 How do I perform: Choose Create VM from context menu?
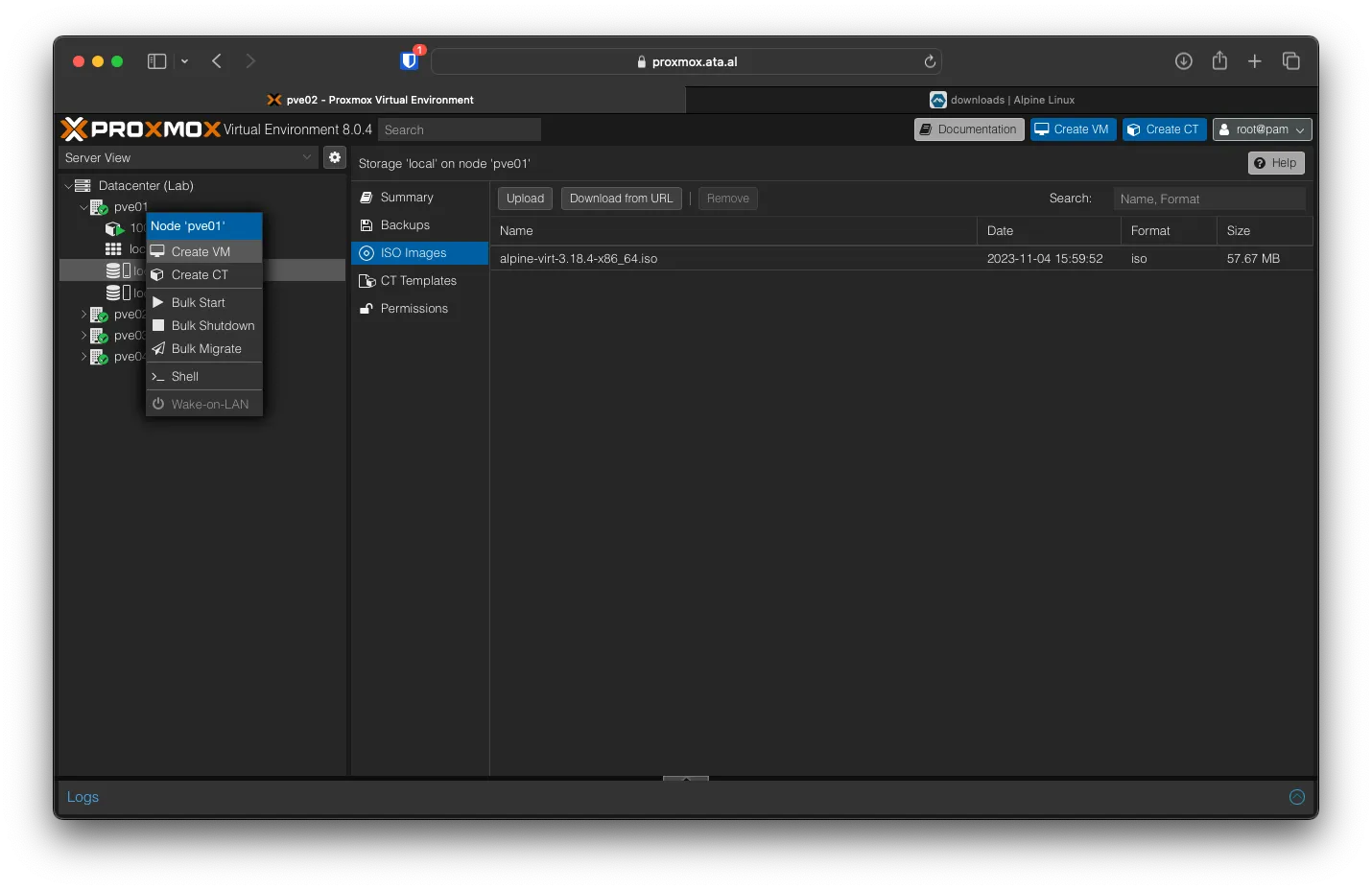coord(204,252)
